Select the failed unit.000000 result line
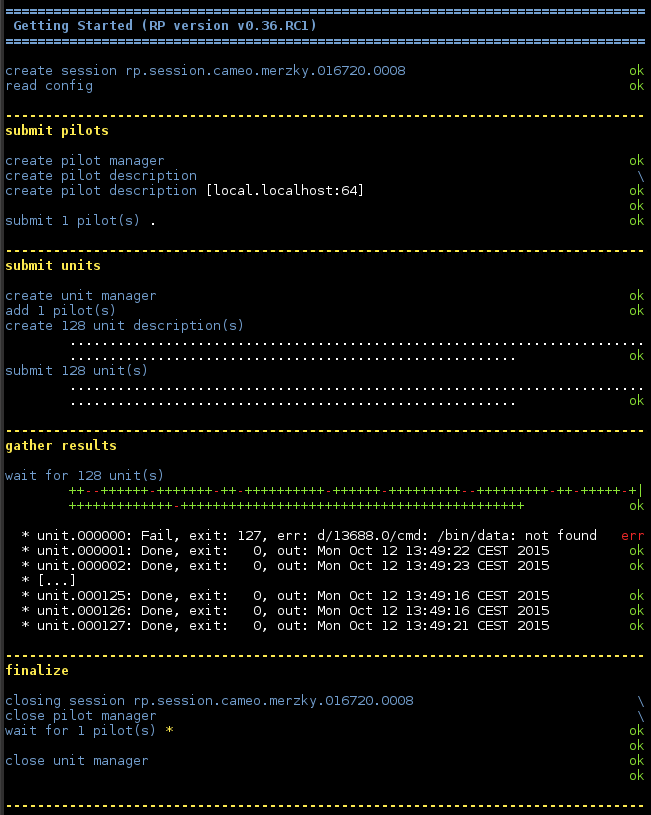Image resolution: width=651 pixels, height=815 pixels. [x=309, y=535]
